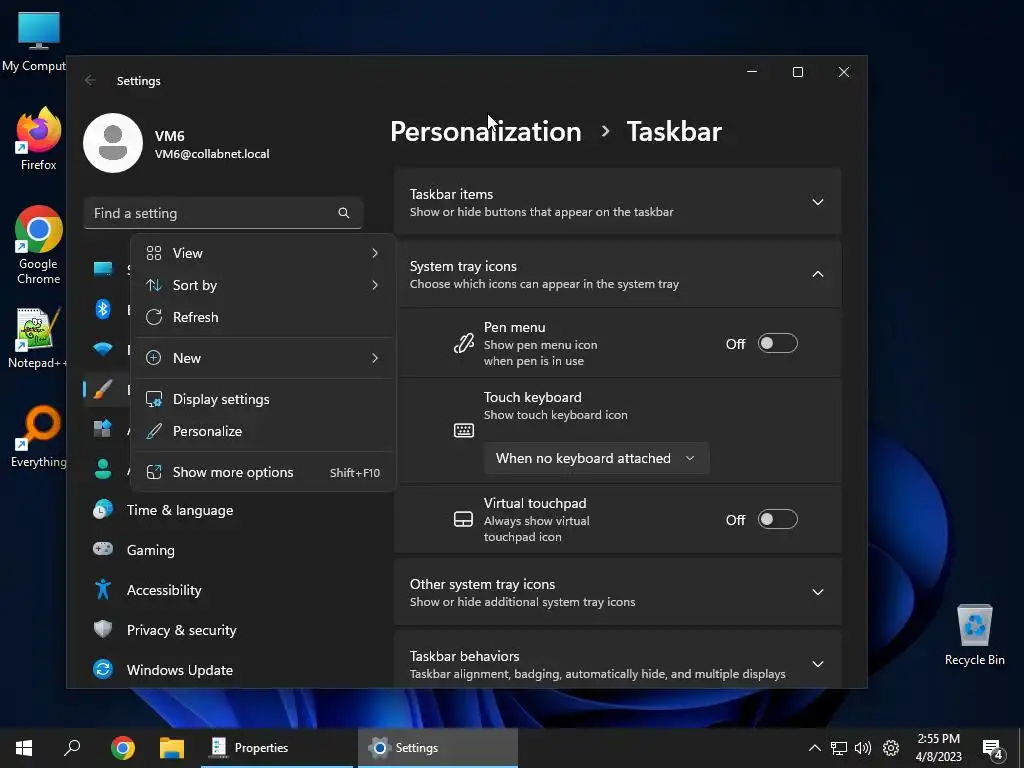Open Accessibility settings category
1024x768 pixels.
click(x=164, y=590)
